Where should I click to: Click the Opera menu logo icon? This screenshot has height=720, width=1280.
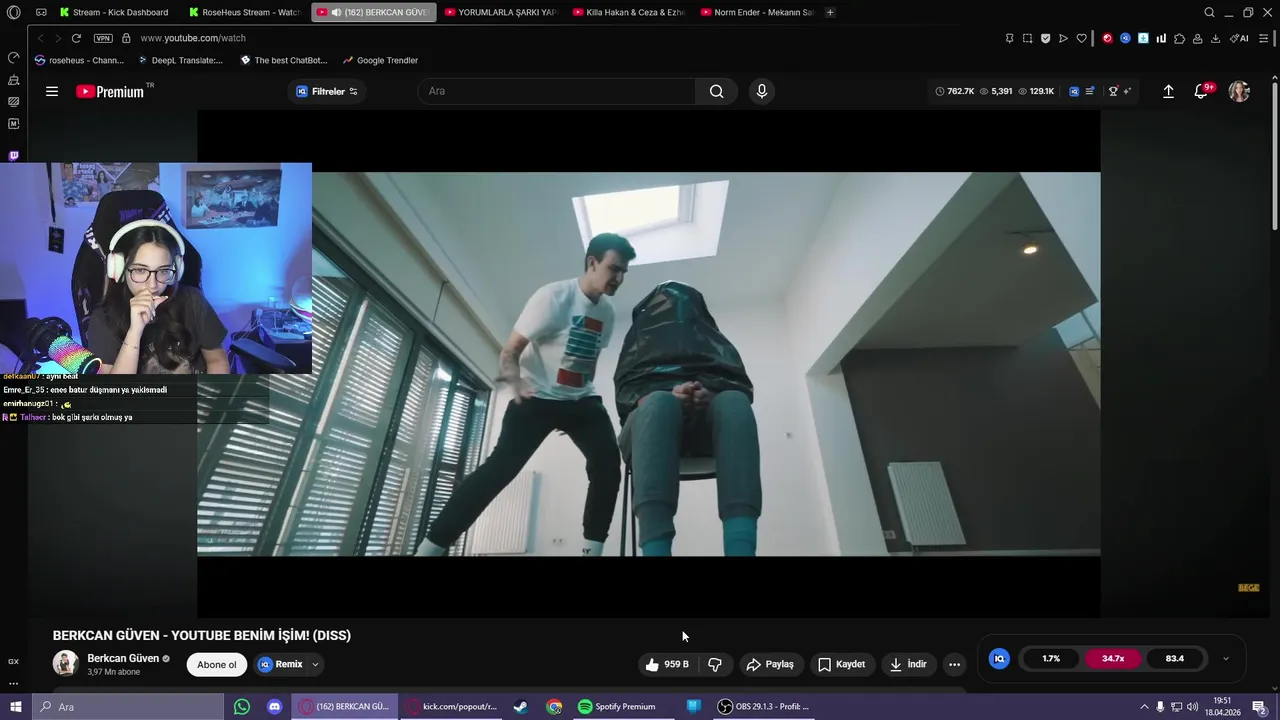pos(13,12)
